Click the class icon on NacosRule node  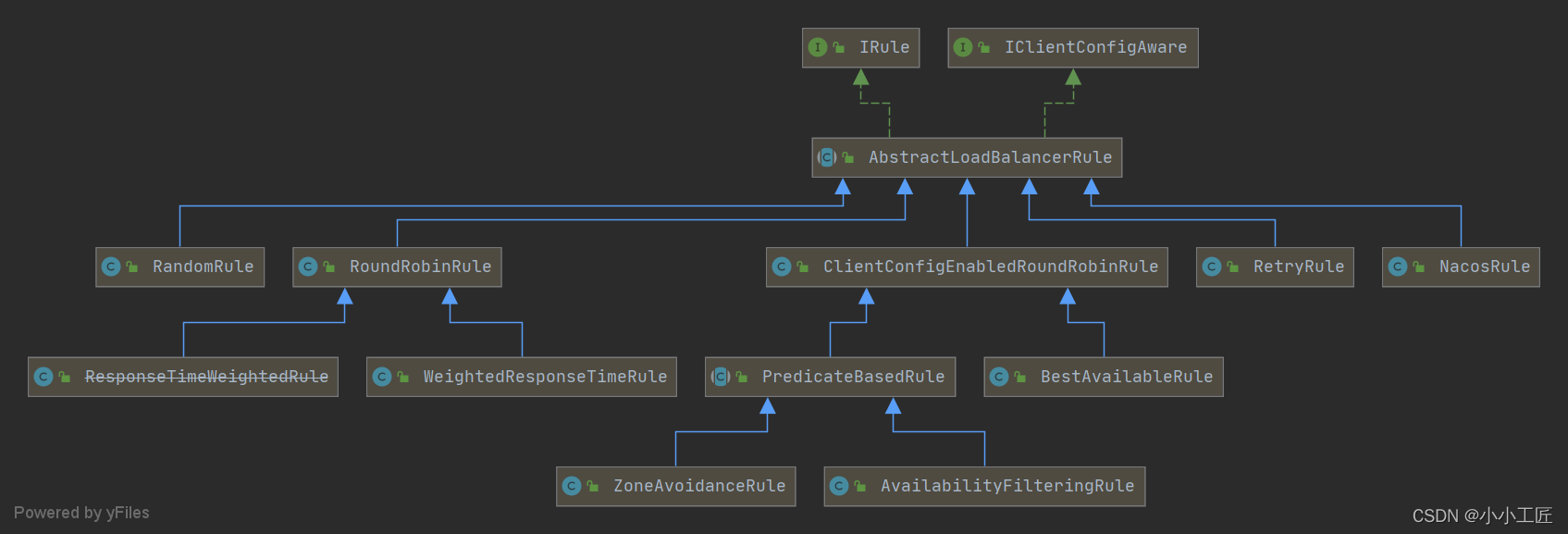[x=1398, y=267]
